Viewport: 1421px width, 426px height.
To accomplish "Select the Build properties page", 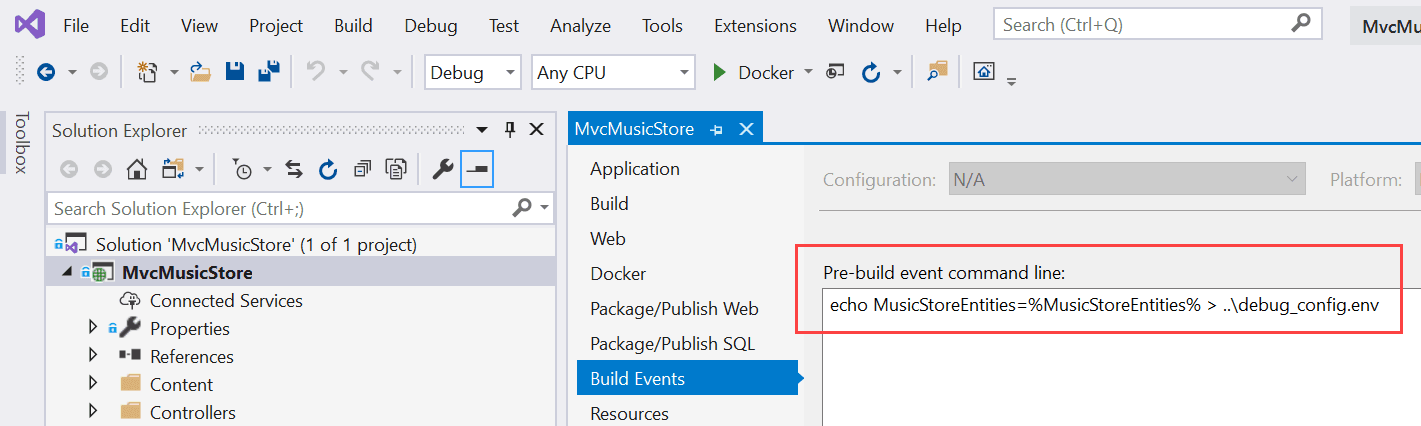I will [x=609, y=203].
